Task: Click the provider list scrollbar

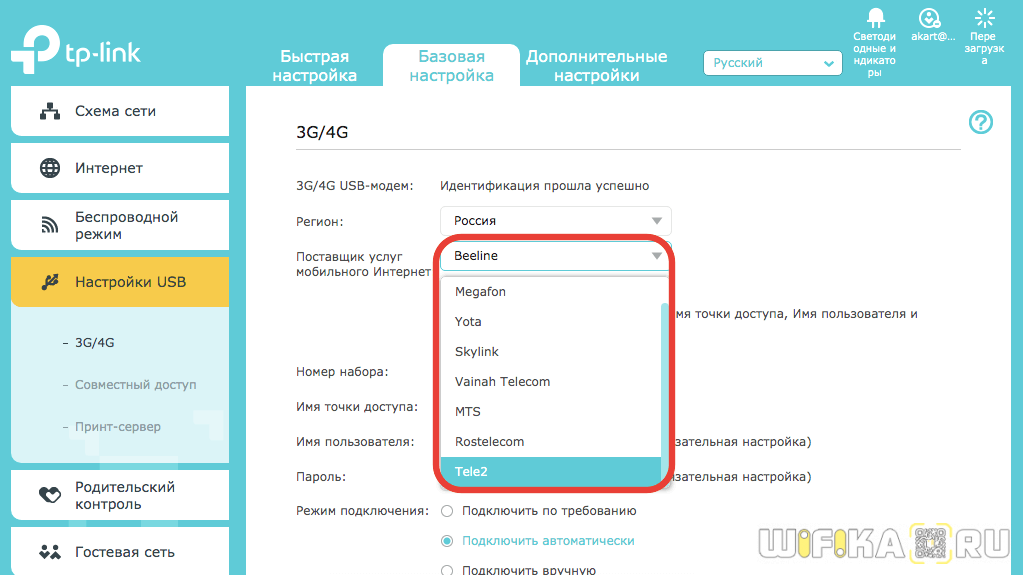Action: tap(665, 394)
